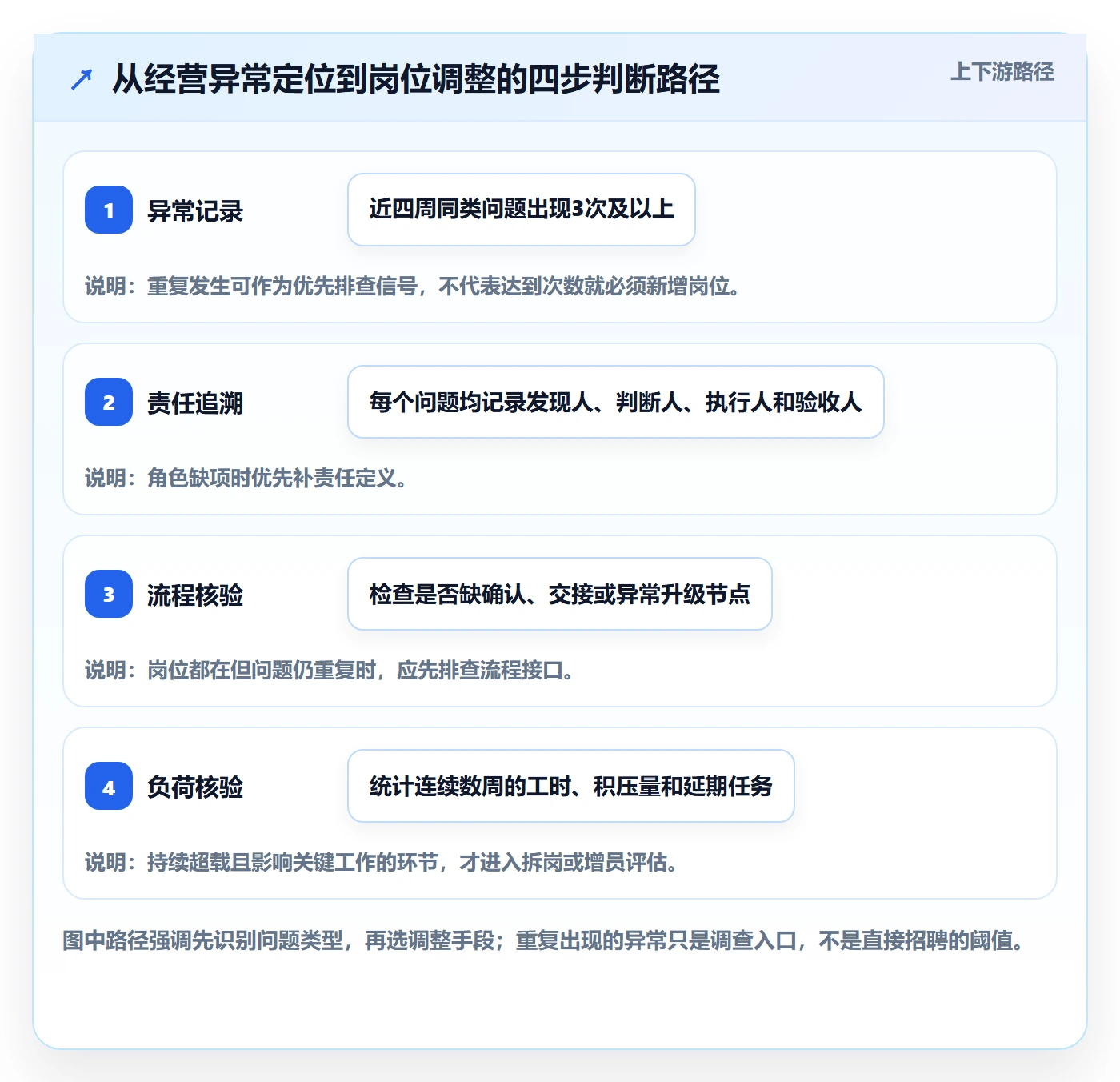The image size is (1120, 1082).
Task: Select step number 2 badge
Action: click(109, 402)
